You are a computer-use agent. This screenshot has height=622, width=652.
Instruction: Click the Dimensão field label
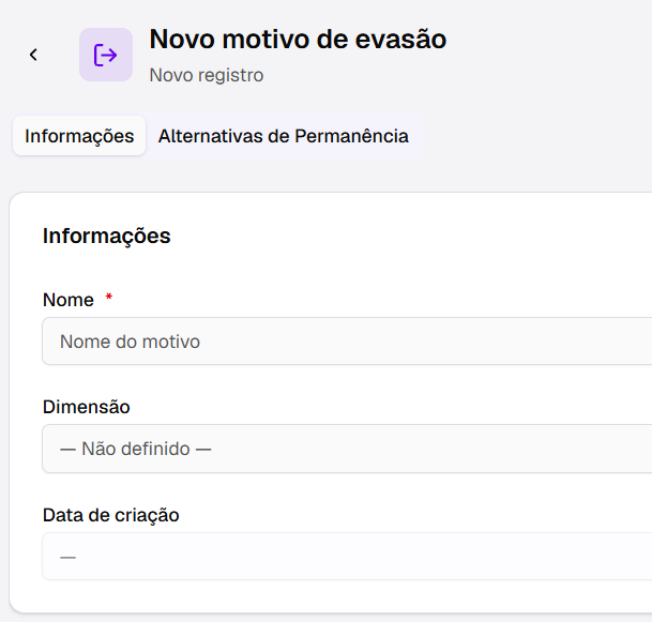tap(86, 407)
